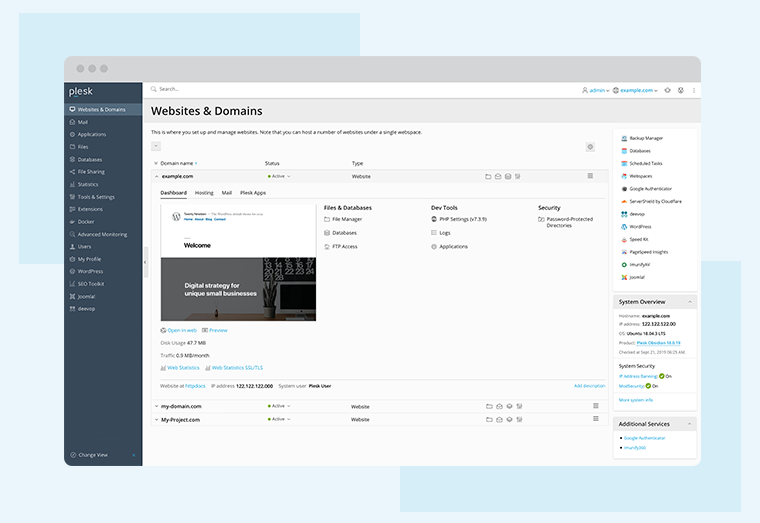This screenshot has height=523, width=760.
Task: Switch to the Hosting tab
Action: coord(204,192)
